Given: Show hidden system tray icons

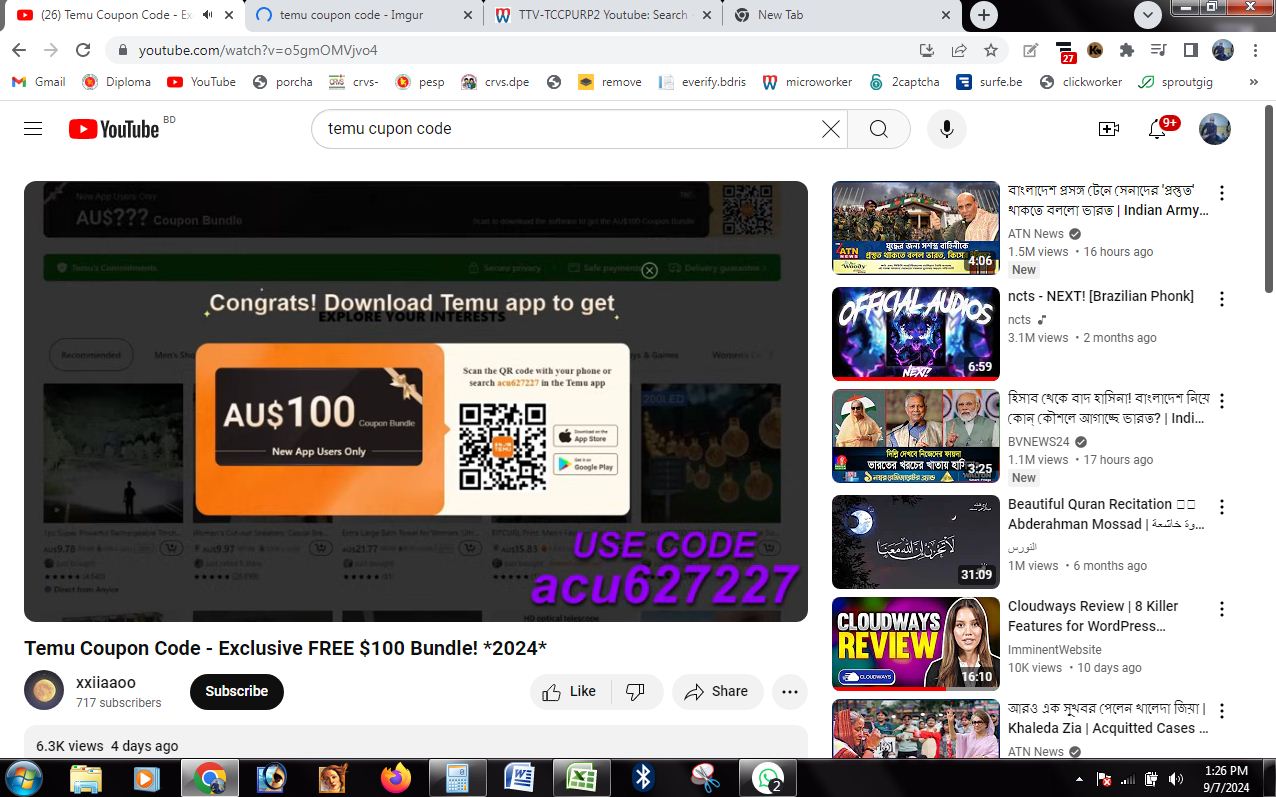Looking at the screenshot, I should [1079, 779].
